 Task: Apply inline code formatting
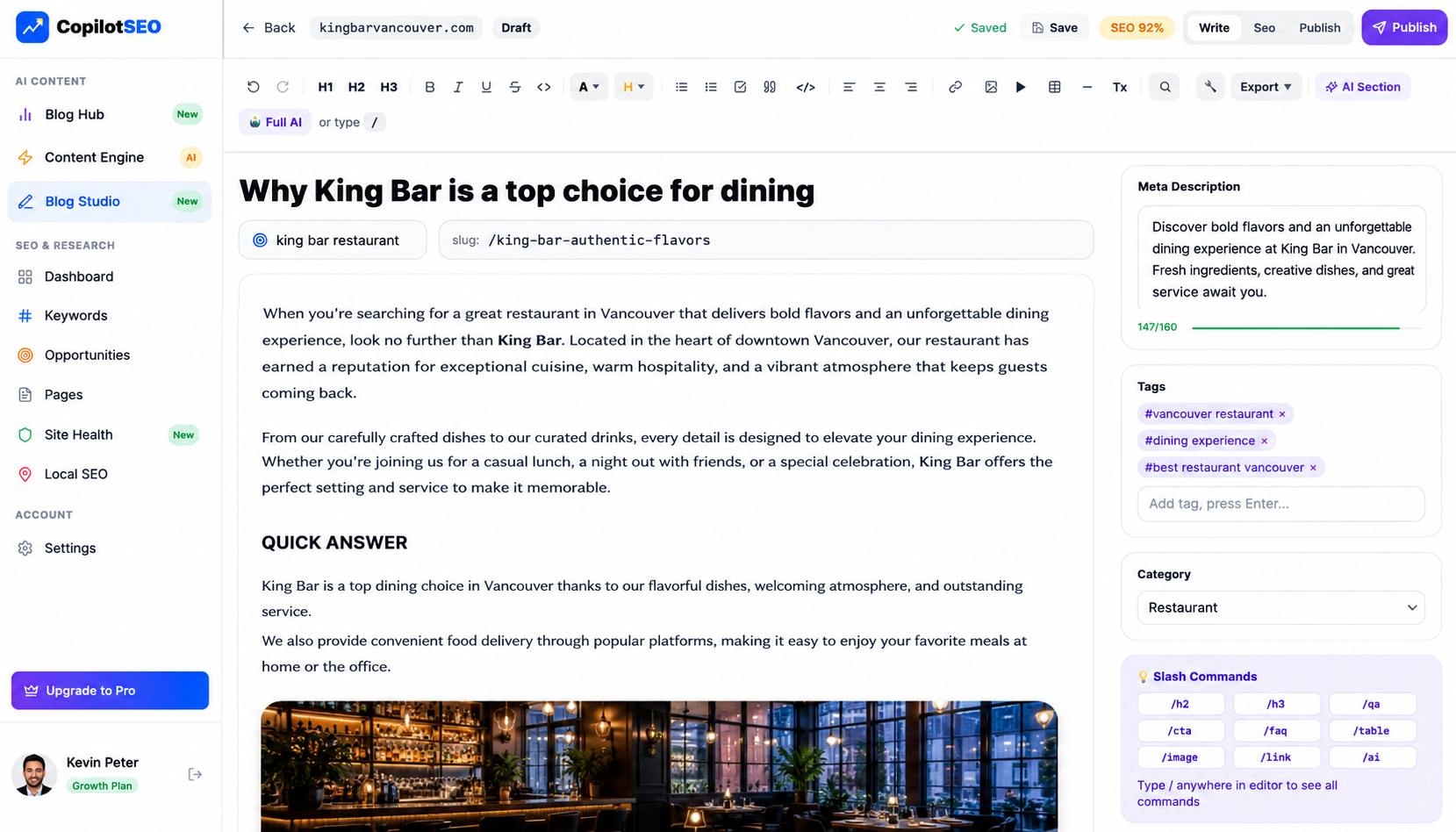click(x=544, y=87)
